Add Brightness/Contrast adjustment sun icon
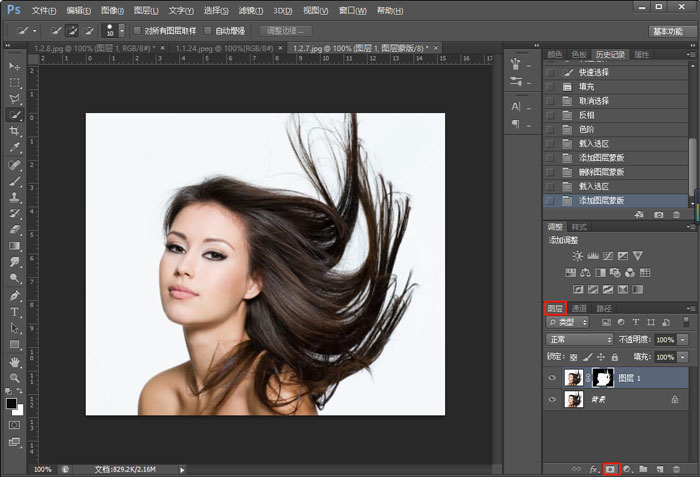700x477 pixels. click(x=577, y=256)
